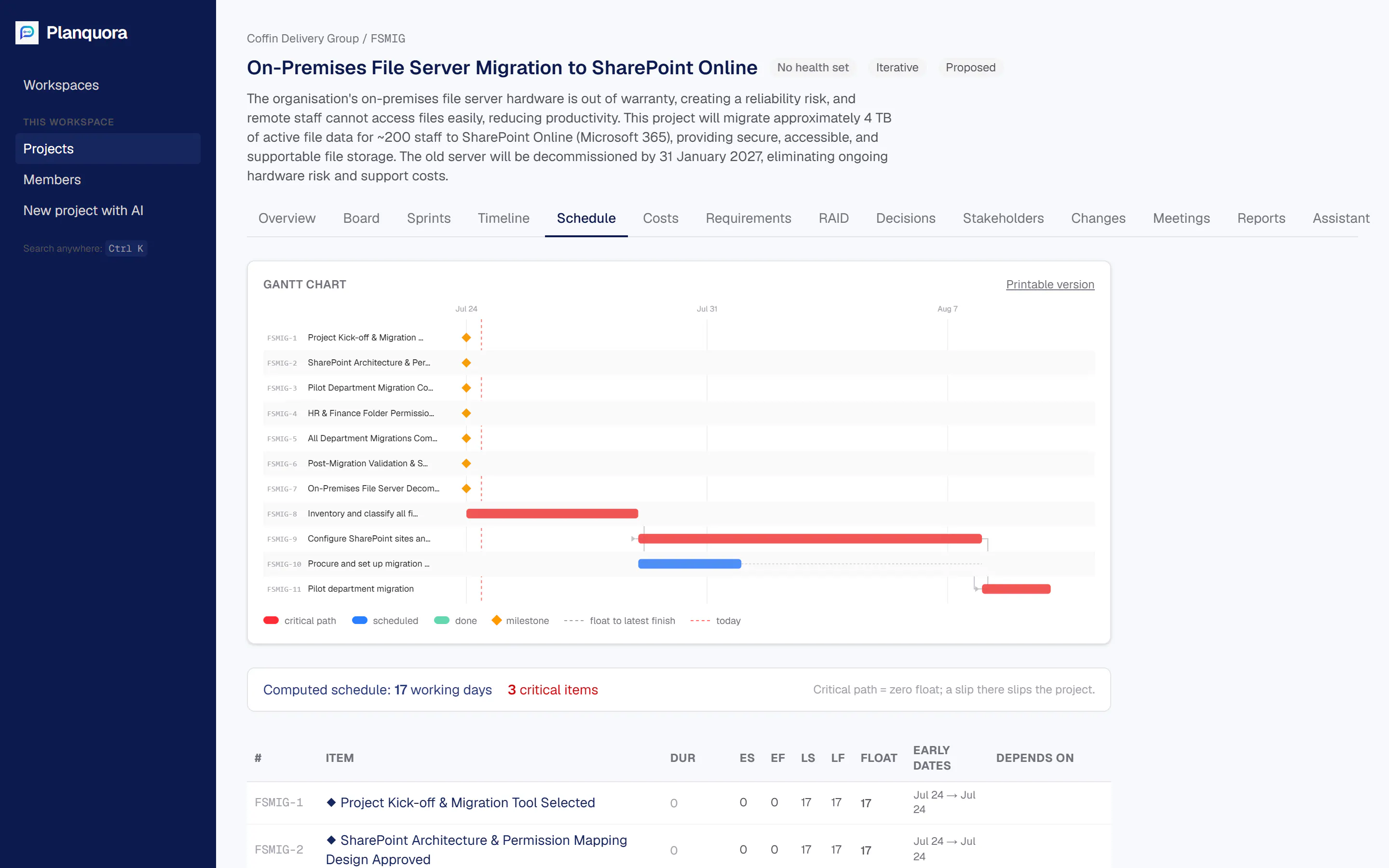The width and height of the screenshot is (1389, 868).
Task: Click the EARLY DATES column header
Action: 932,758
